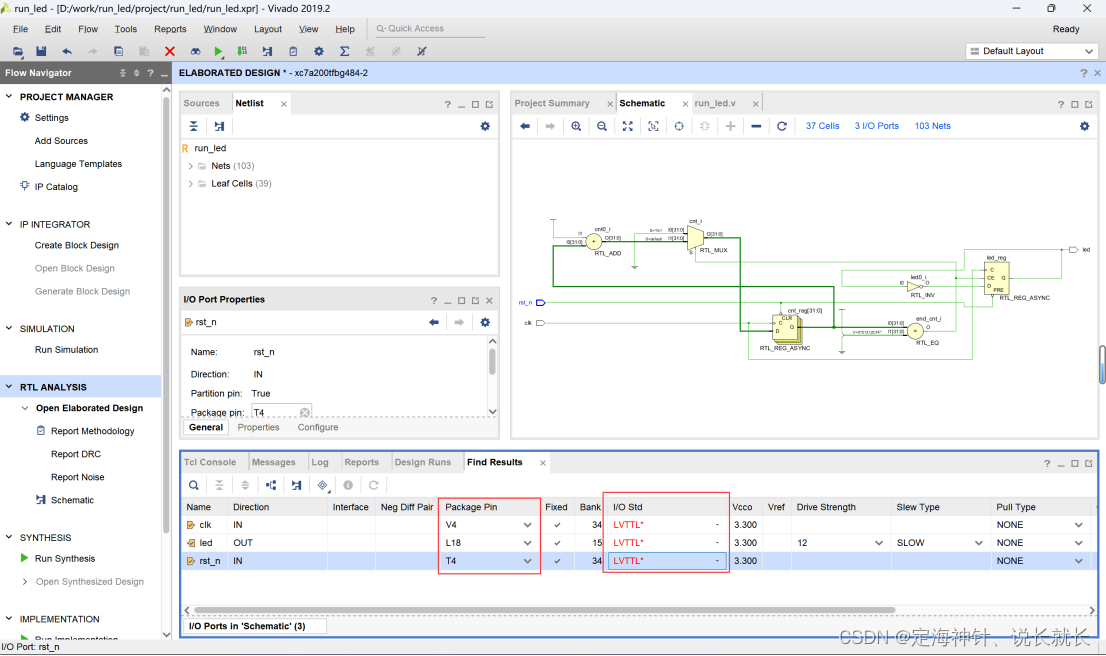Click Run Synthesis in Flow Navigator
The height and width of the screenshot is (656, 1106).
(65, 558)
